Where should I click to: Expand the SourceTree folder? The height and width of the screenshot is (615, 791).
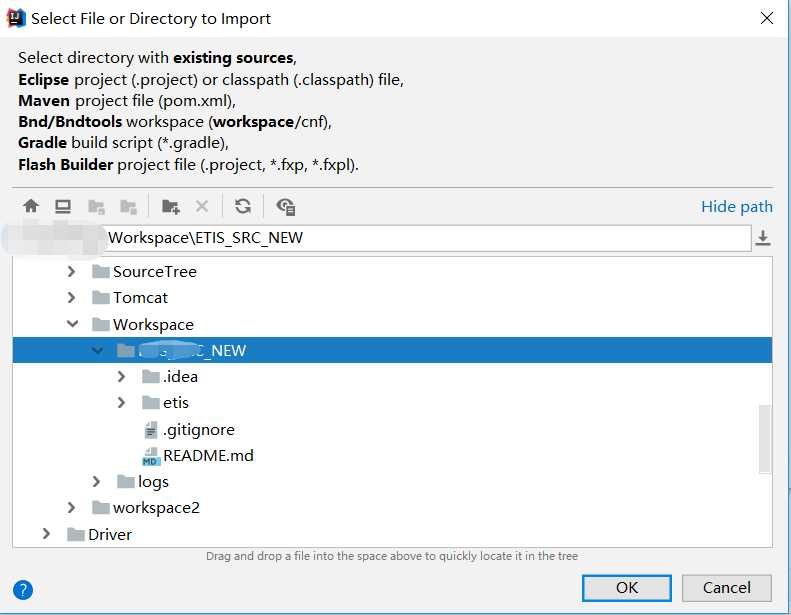[x=71, y=272]
